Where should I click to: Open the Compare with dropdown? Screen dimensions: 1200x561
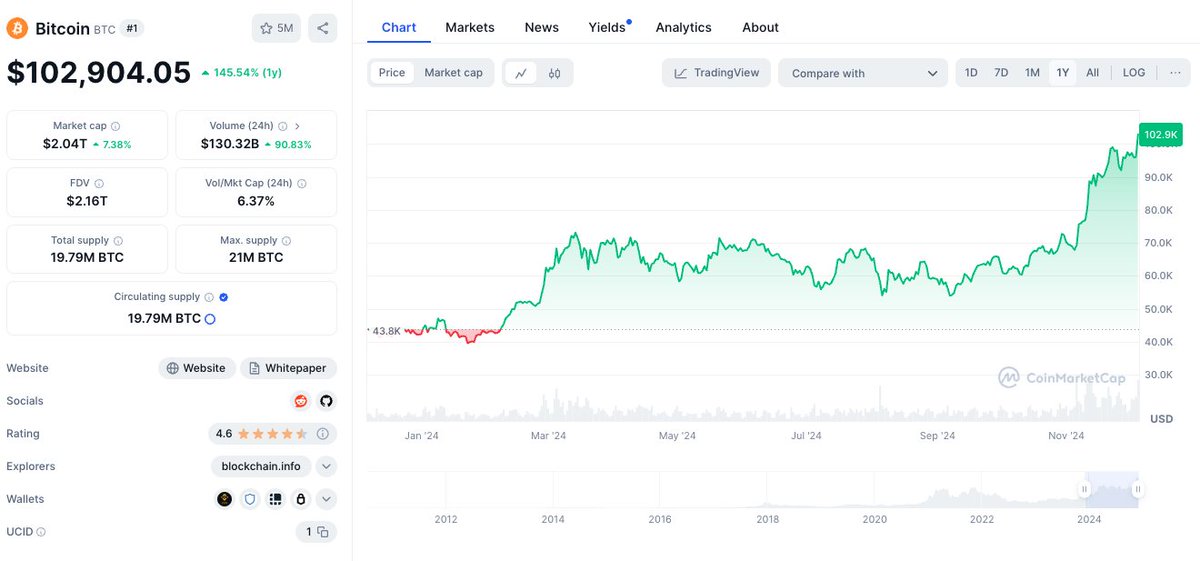pyautogui.click(x=863, y=73)
